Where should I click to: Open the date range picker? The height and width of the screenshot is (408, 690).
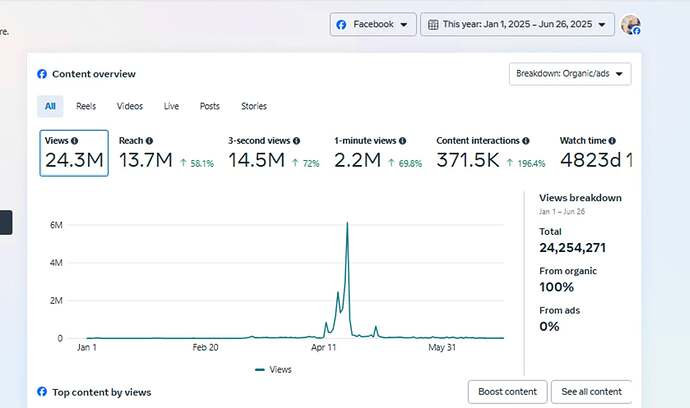(517, 25)
